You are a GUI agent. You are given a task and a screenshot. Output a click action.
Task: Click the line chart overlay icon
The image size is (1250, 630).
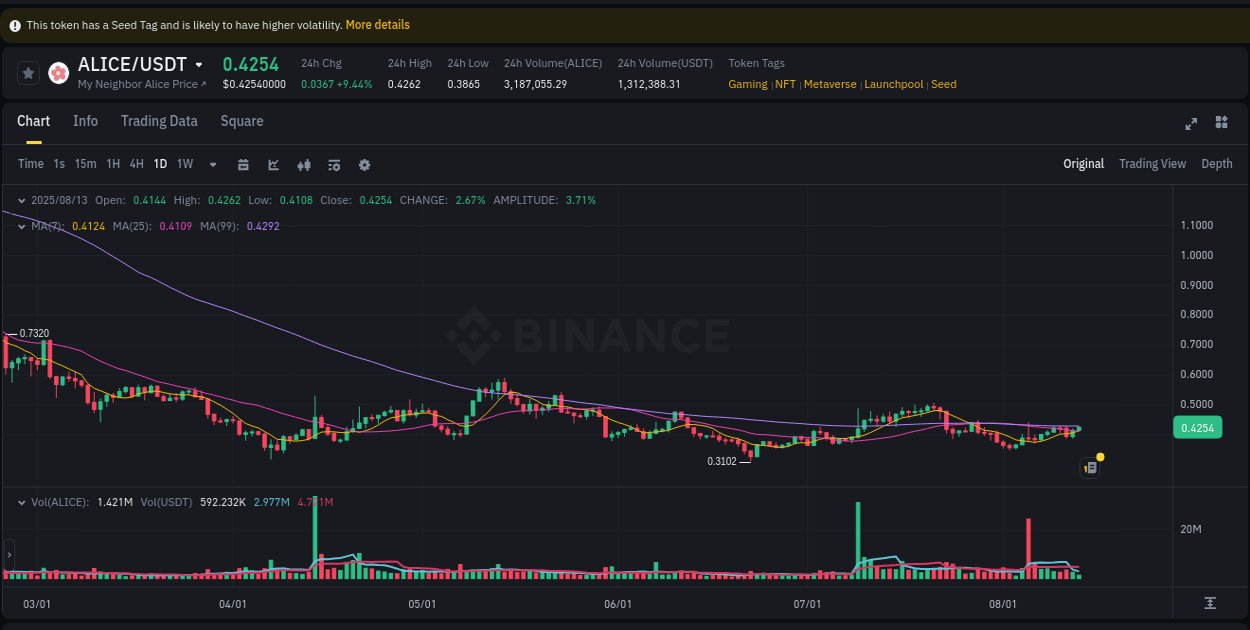273,164
